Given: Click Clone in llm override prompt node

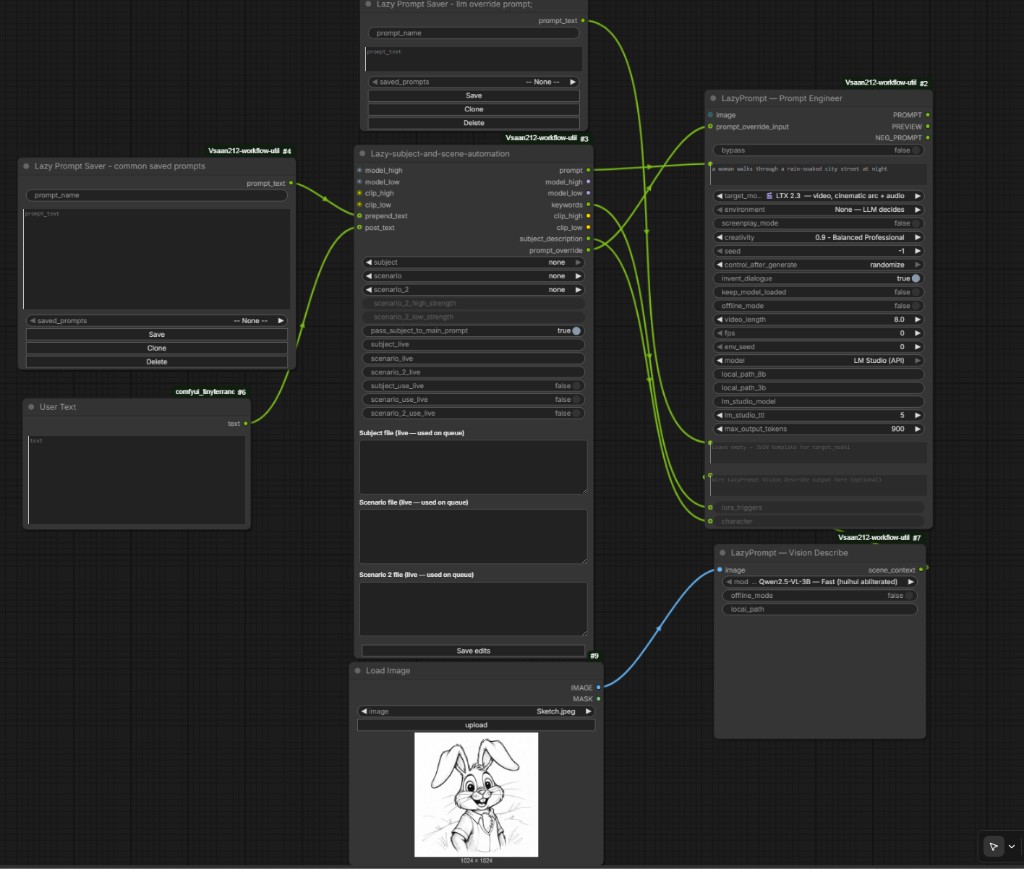Looking at the screenshot, I should (473, 109).
